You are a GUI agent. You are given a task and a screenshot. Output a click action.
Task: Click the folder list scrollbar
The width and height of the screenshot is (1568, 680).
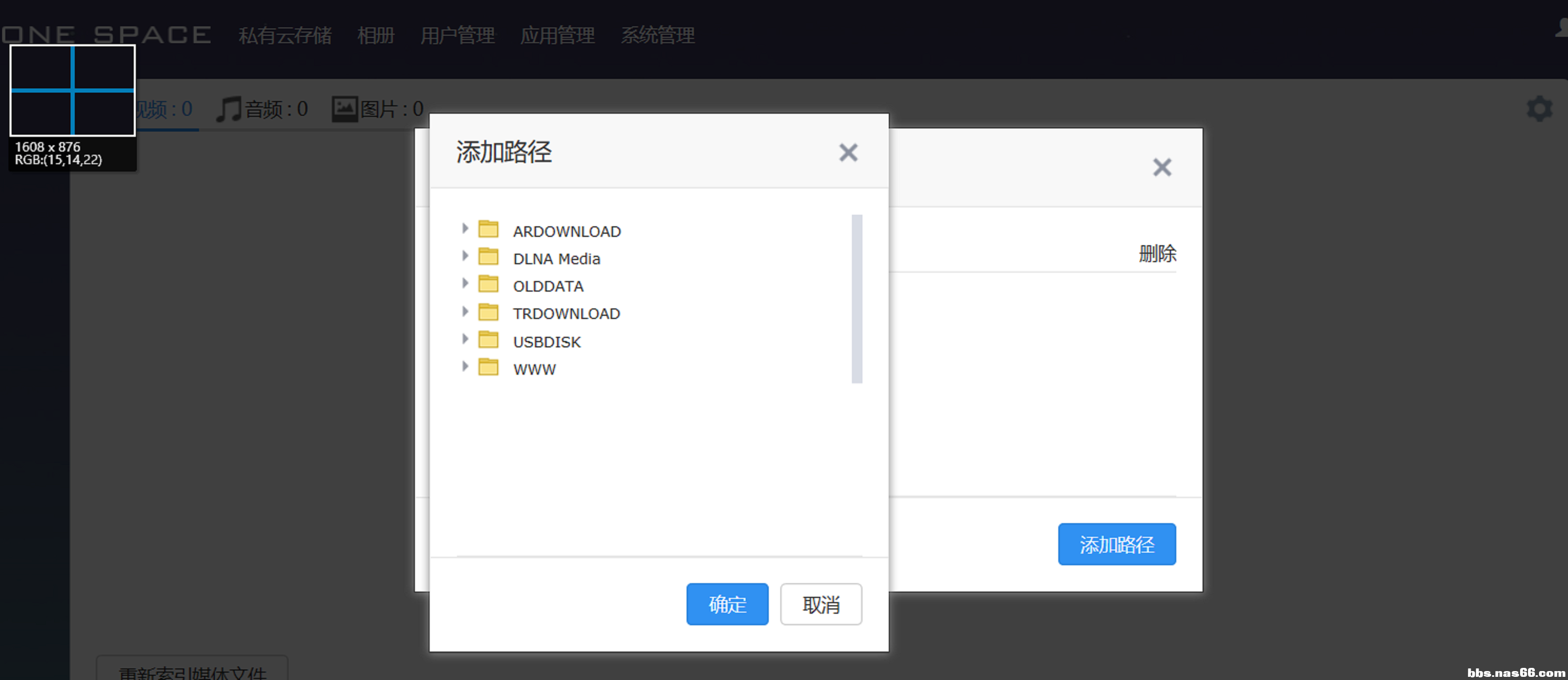pyautogui.click(x=857, y=298)
